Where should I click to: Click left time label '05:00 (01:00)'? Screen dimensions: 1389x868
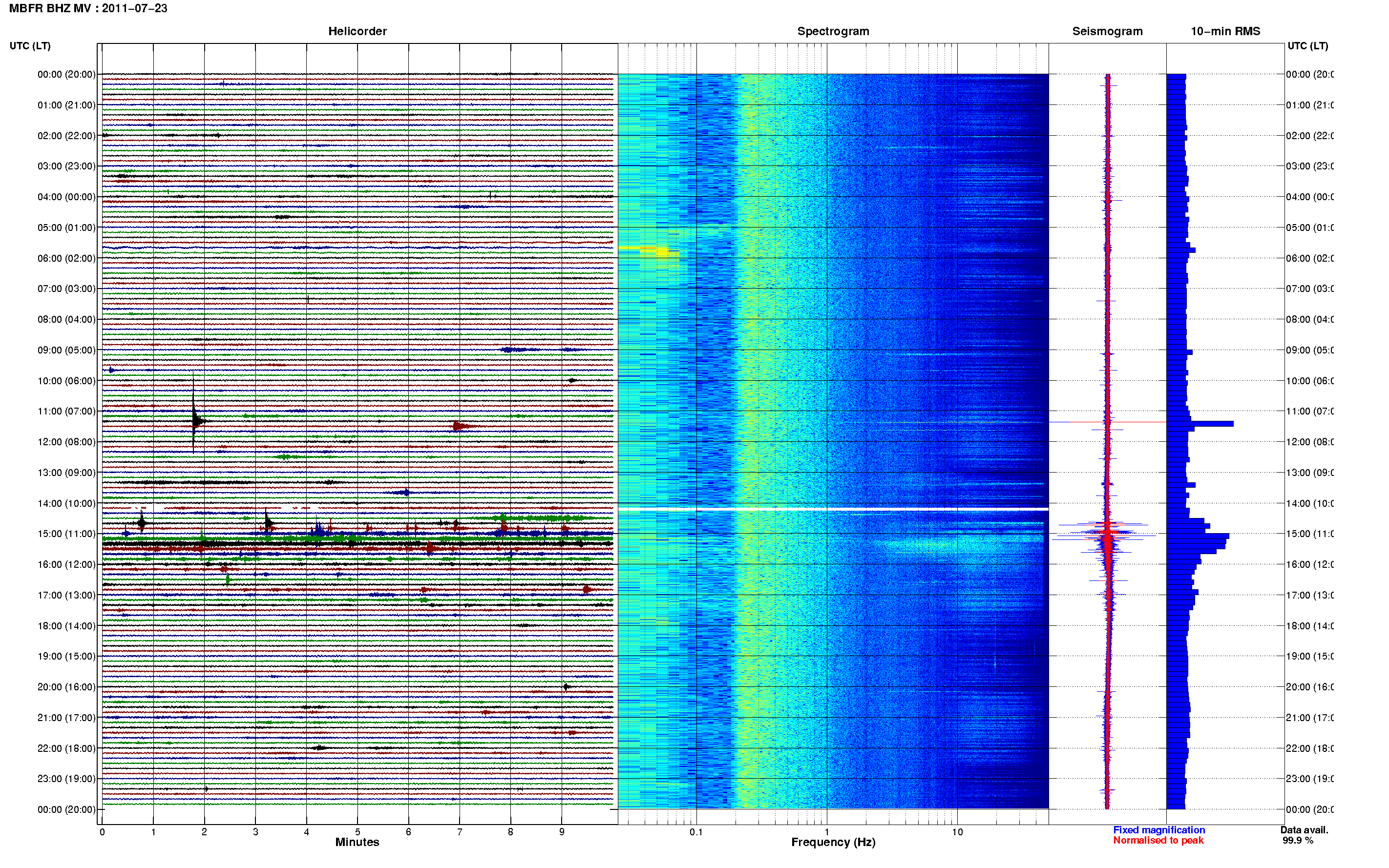66,227
